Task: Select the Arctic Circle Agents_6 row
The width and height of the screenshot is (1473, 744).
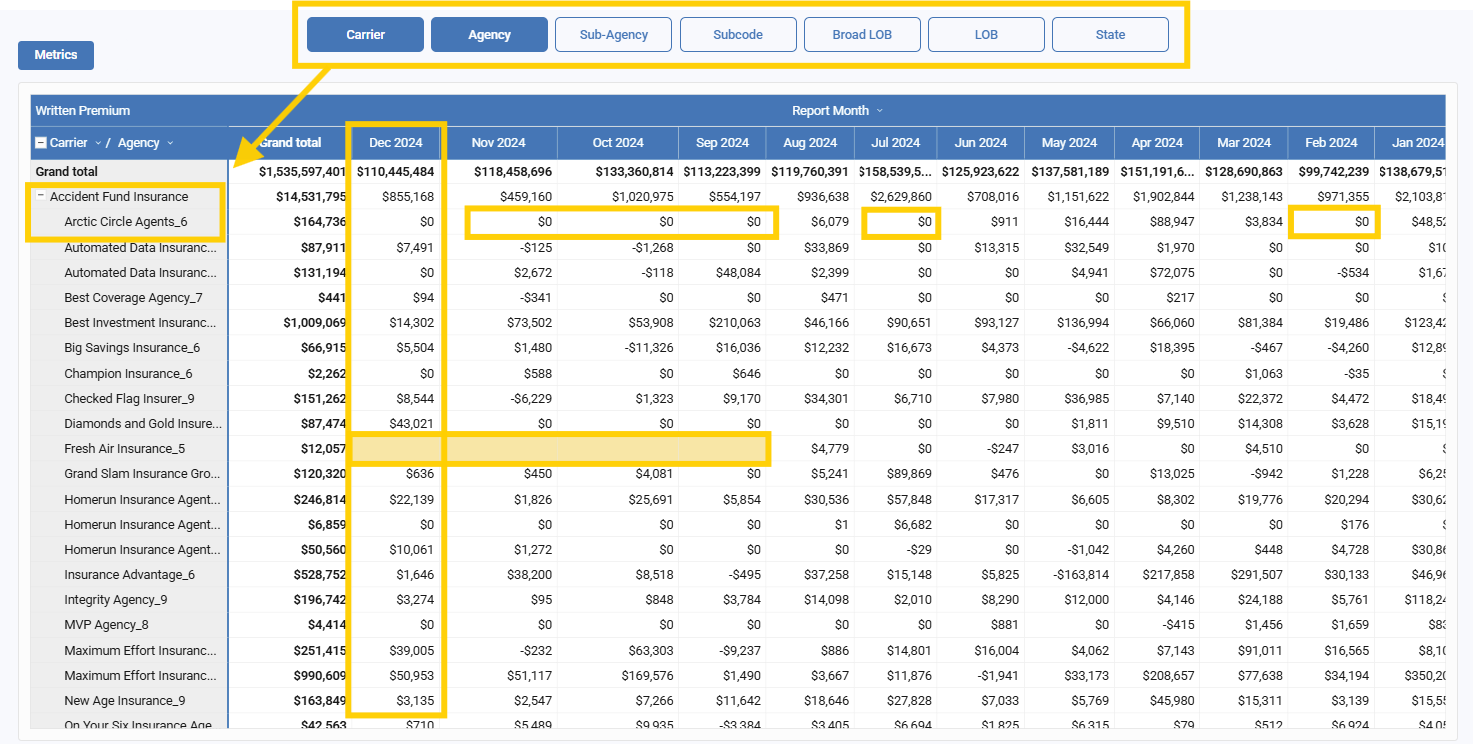Action: pos(125,222)
